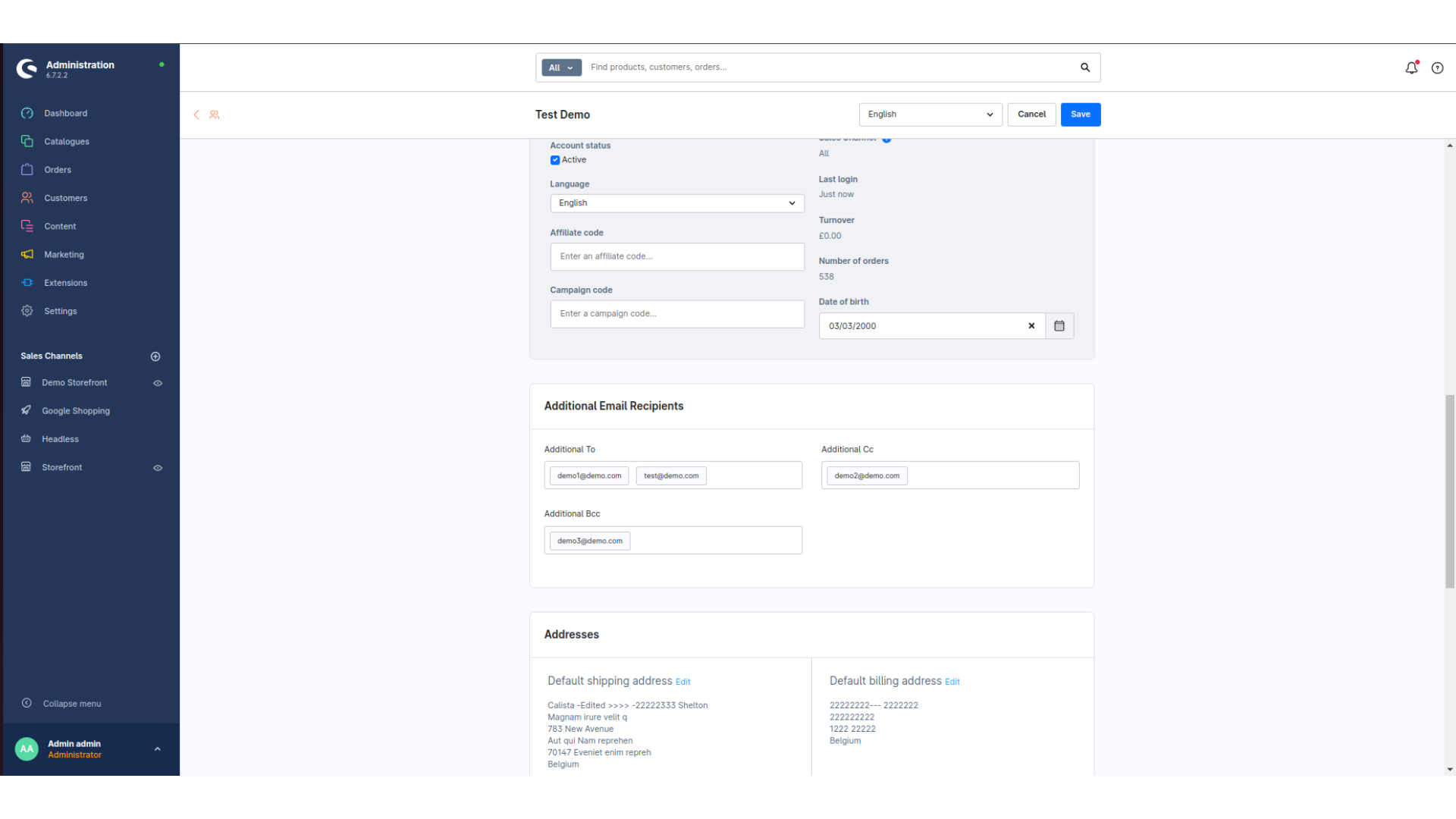Viewport: 1456px width, 819px height.
Task: Click the Settings gear icon
Action: click(x=27, y=311)
